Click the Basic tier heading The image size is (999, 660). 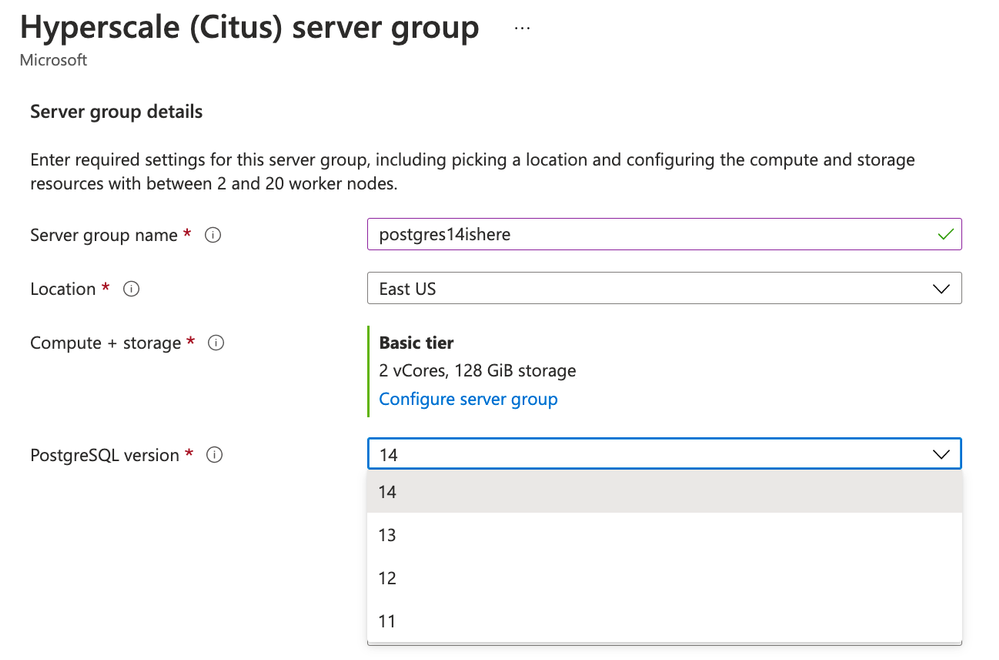(416, 343)
